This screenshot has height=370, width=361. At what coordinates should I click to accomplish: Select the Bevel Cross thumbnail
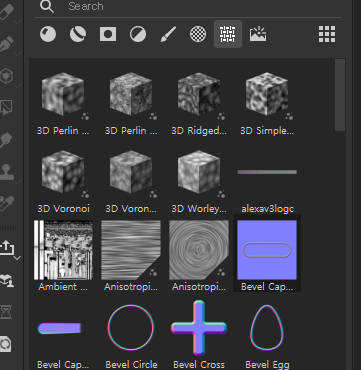(199, 328)
